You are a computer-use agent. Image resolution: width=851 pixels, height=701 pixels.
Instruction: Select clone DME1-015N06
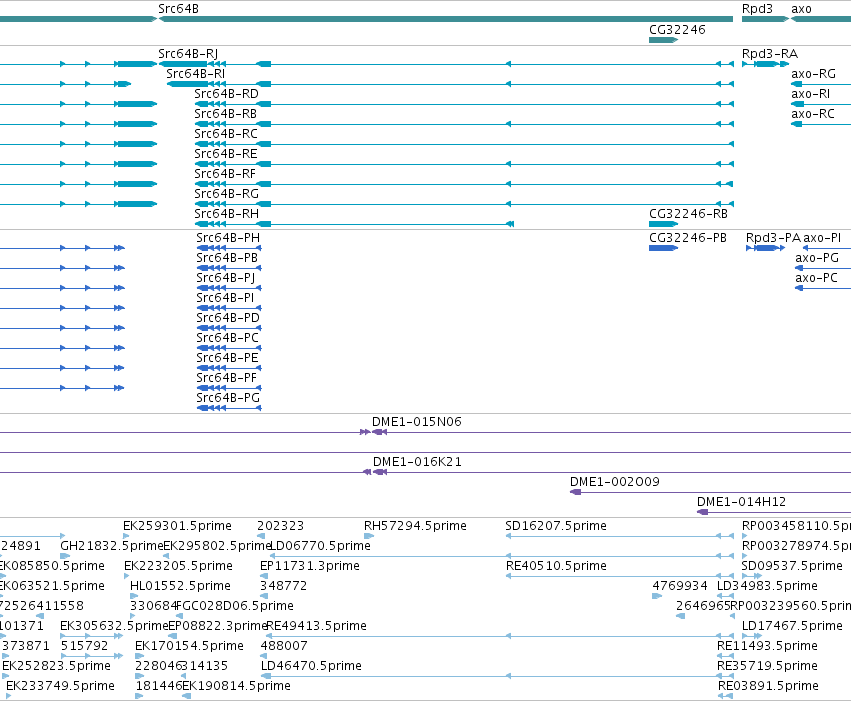pyautogui.click(x=417, y=422)
